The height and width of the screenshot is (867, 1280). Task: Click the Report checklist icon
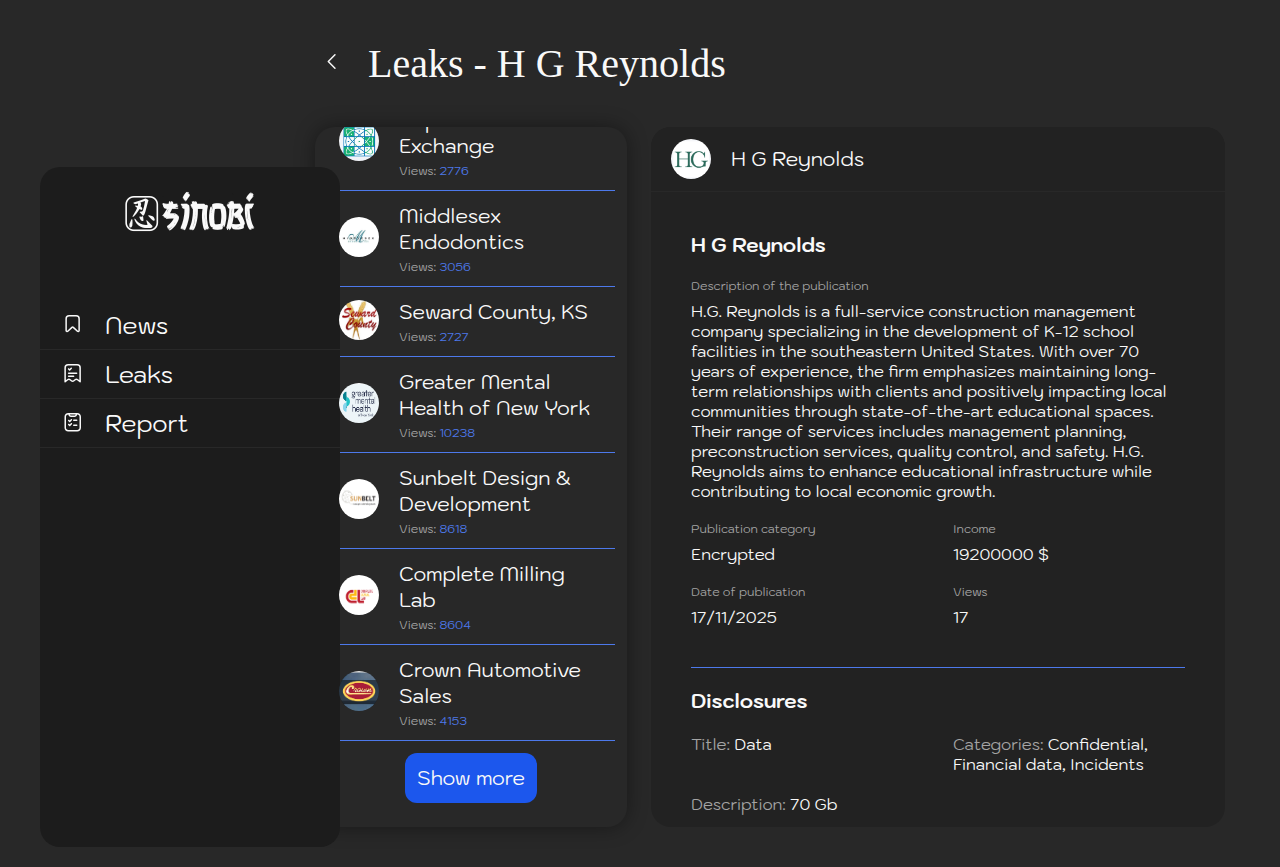click(x=73, y=423)
